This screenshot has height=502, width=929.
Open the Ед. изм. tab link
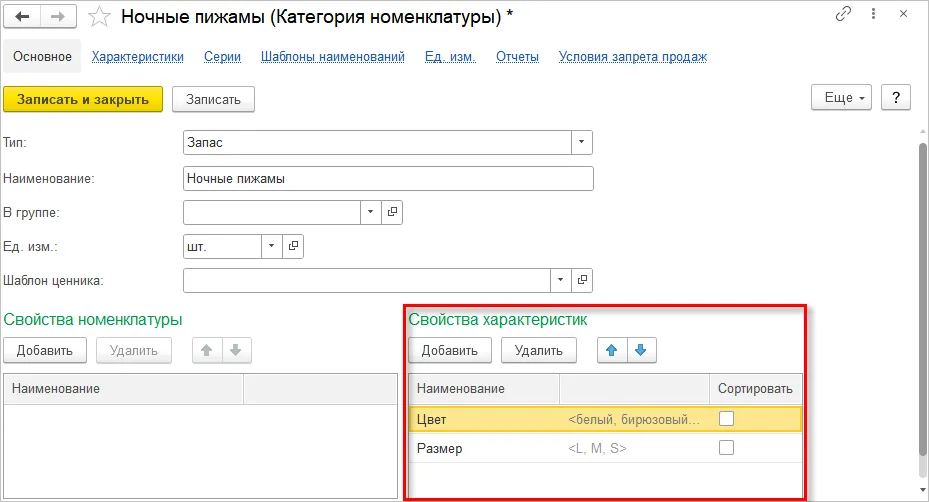pos(450,57)
